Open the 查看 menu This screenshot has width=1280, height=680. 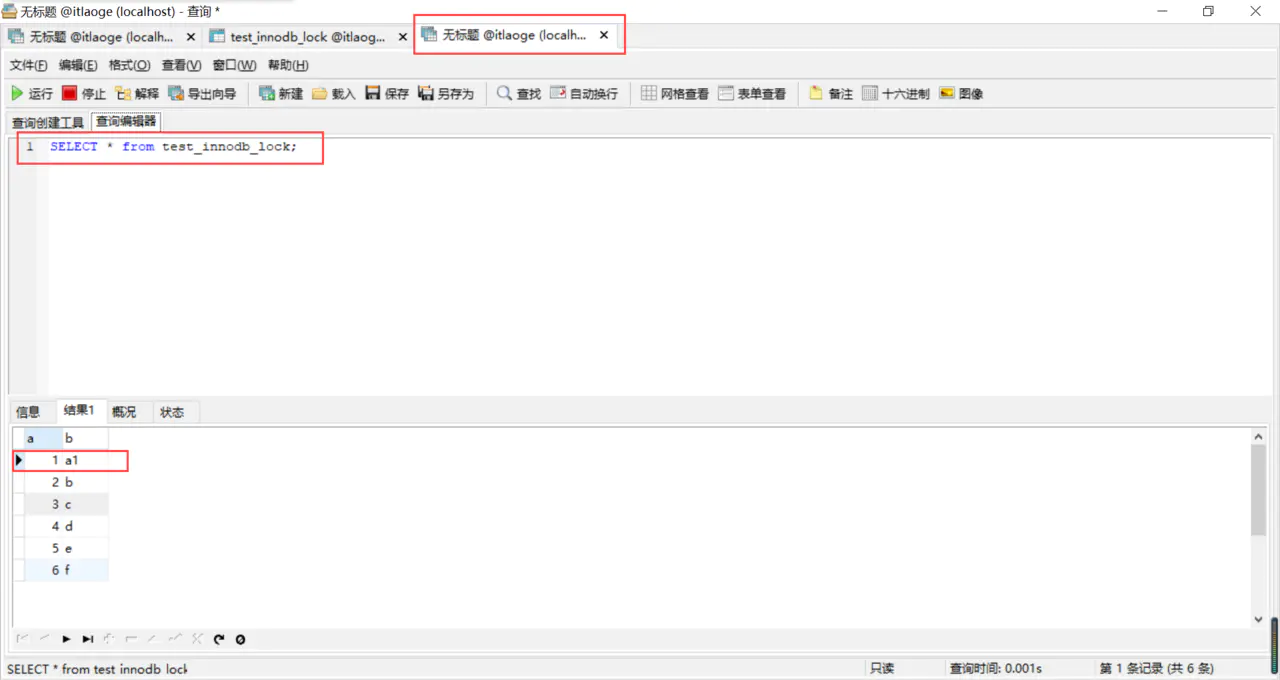182,65
